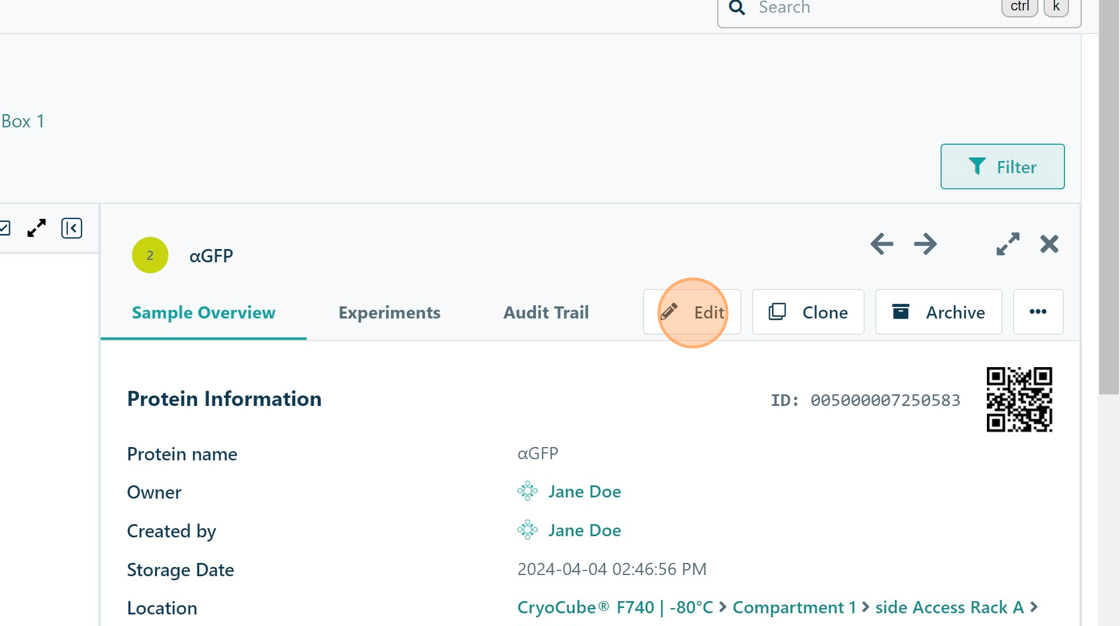Click the Storage Date label
The image size is (1120, 626).
click(x=180, y=570)
